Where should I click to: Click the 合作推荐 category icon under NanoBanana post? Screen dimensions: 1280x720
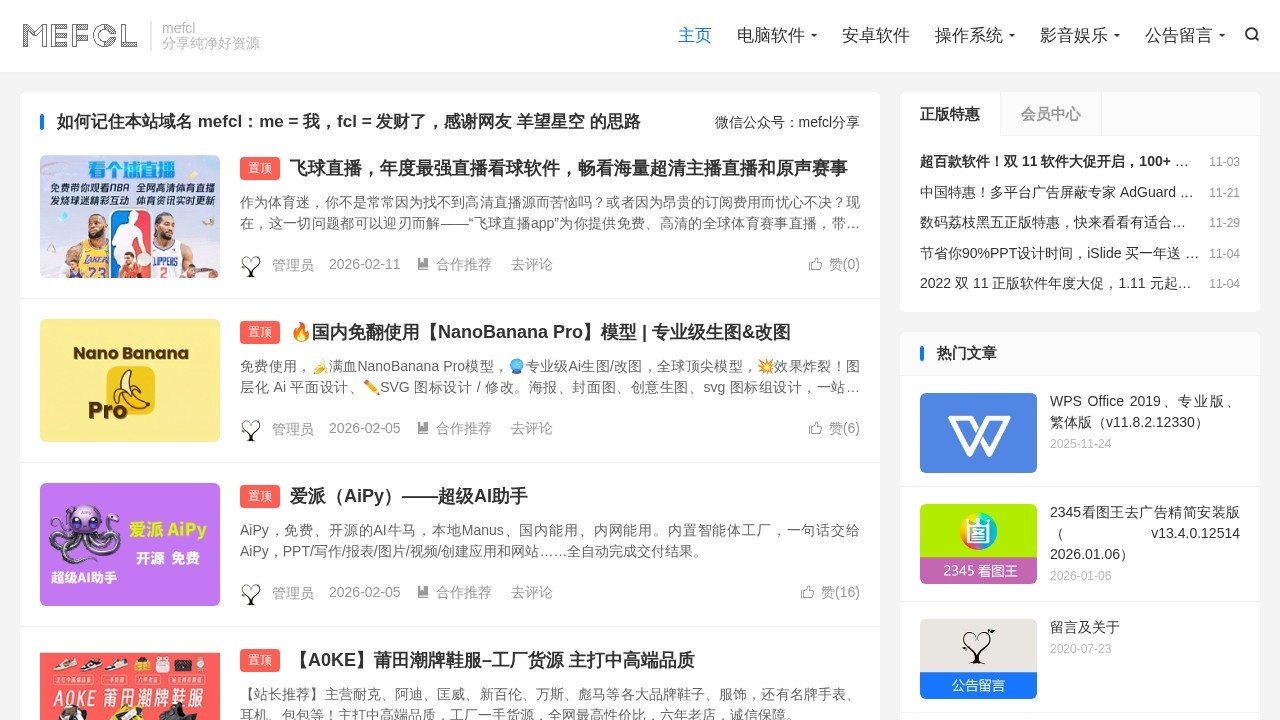(x=423, y=428)
